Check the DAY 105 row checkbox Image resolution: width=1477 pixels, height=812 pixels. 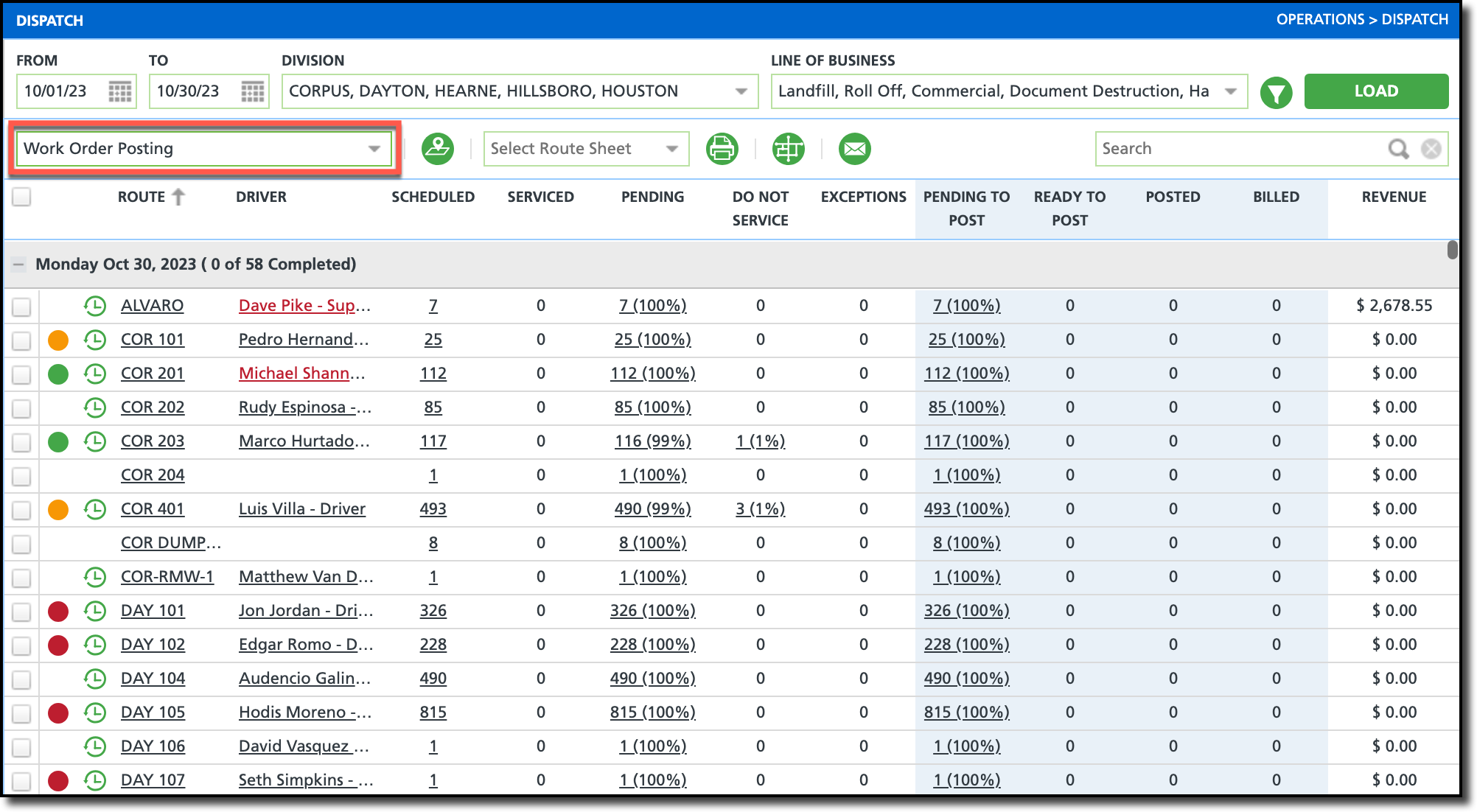click(x=21, y=713)
